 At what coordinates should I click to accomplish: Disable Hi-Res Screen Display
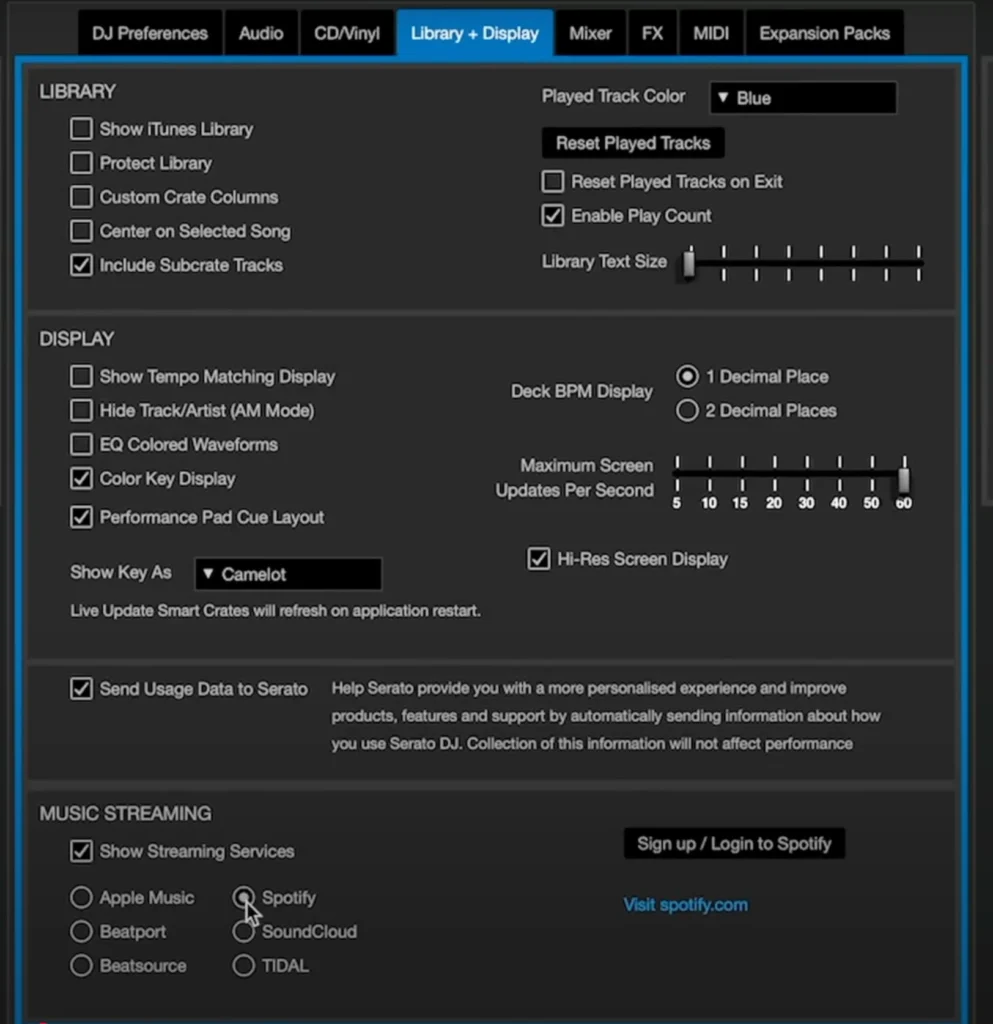point(539,559)
